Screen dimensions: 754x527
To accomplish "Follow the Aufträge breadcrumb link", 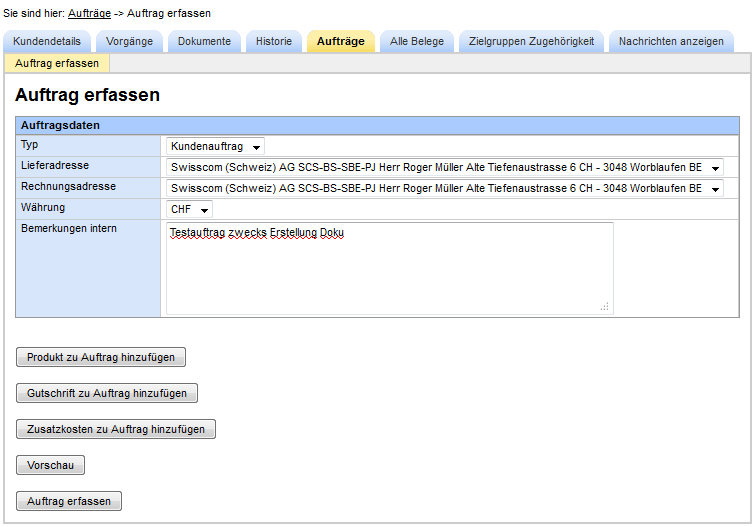I will tap(89, 13).
